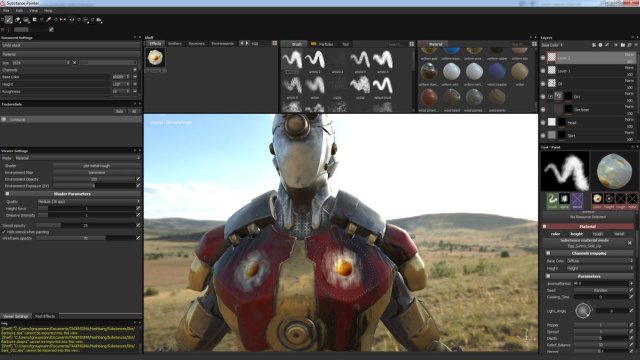Open the Base Color channel mapping dropdown
The width and height of the screenshot is (640, 360).
click(599, 260)
